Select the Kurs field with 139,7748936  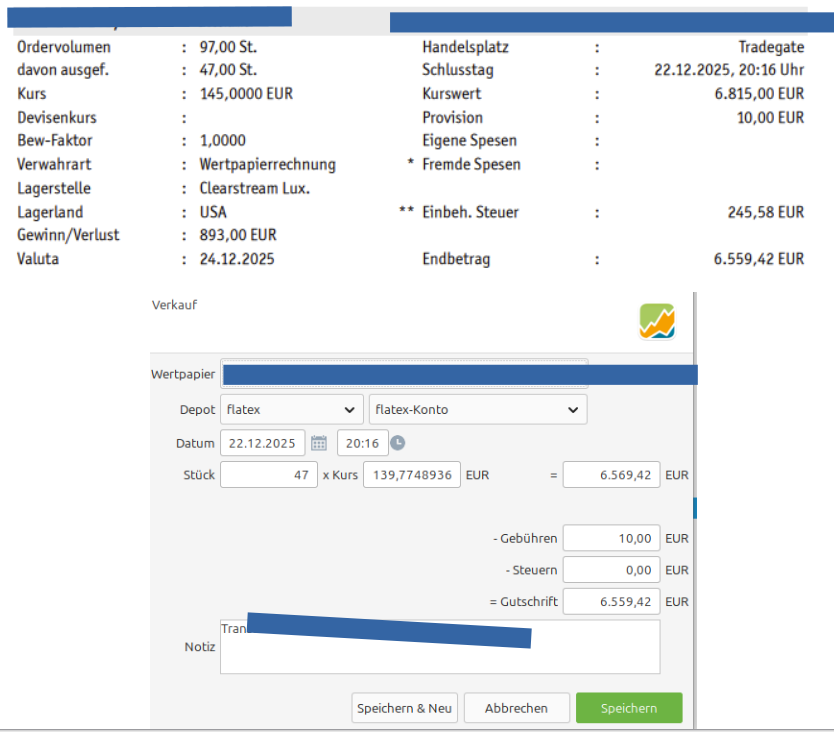tap(411, 475)
